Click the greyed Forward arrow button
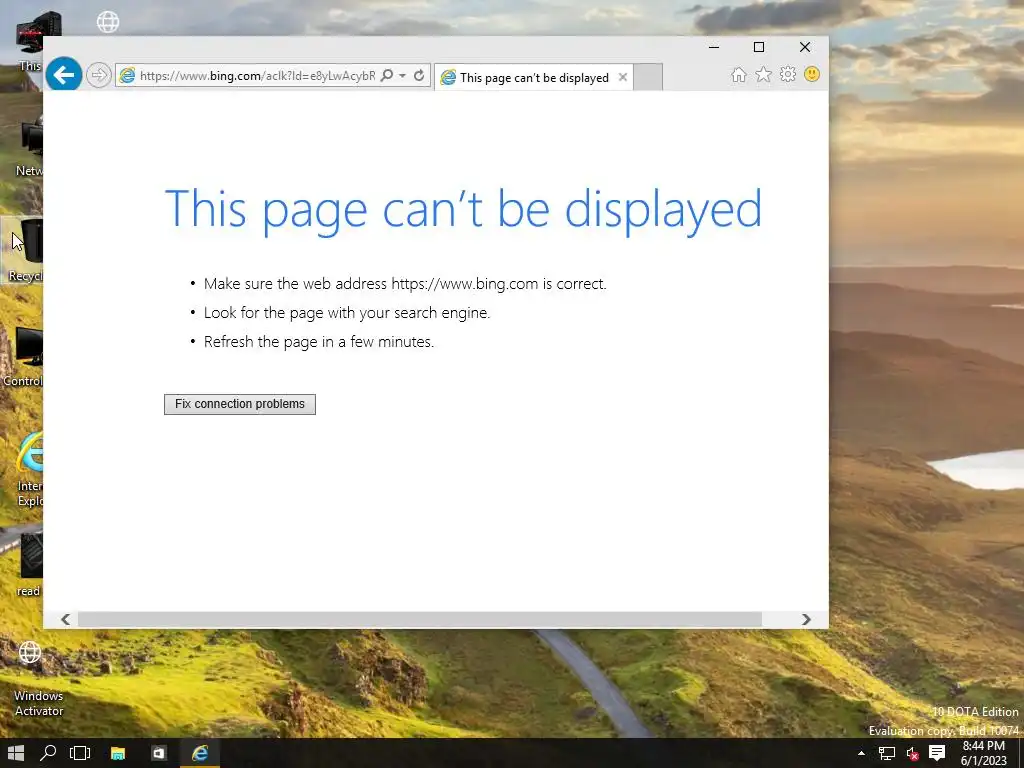Image resolution: width=1024 pixels, height=768 pixels. click(99, 75)
